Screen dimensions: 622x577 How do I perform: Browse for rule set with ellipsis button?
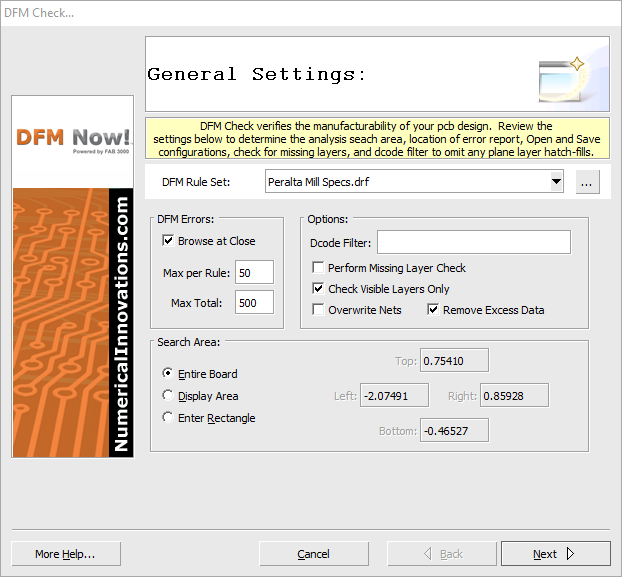587,182
